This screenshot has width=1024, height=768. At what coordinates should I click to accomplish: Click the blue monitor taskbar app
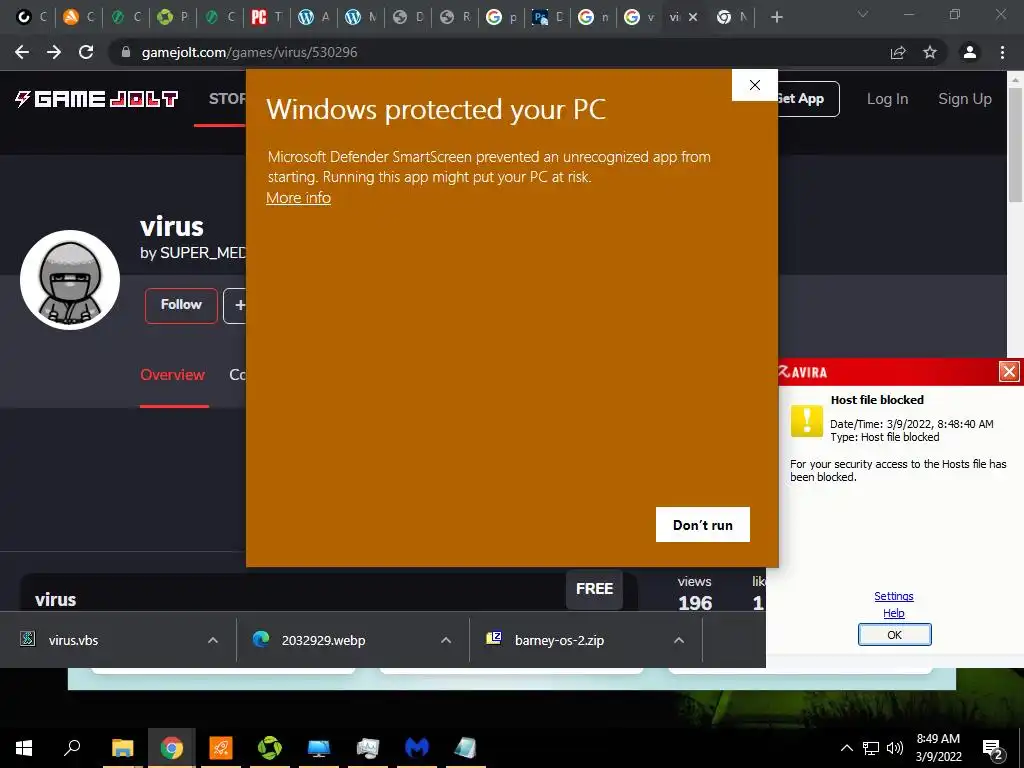(319, 748)
